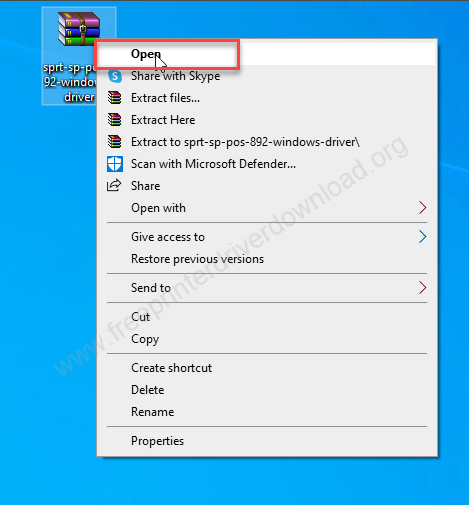Expand the Open with submenu arrow

click(x=422, y=208)
